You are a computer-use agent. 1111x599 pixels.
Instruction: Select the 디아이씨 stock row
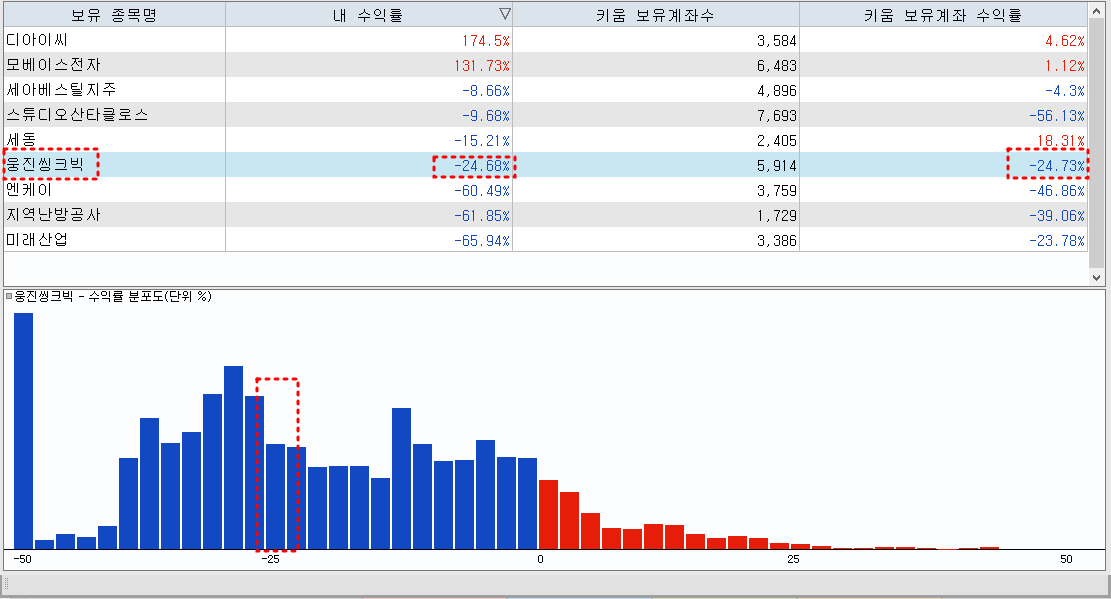[x=546, y=40]
